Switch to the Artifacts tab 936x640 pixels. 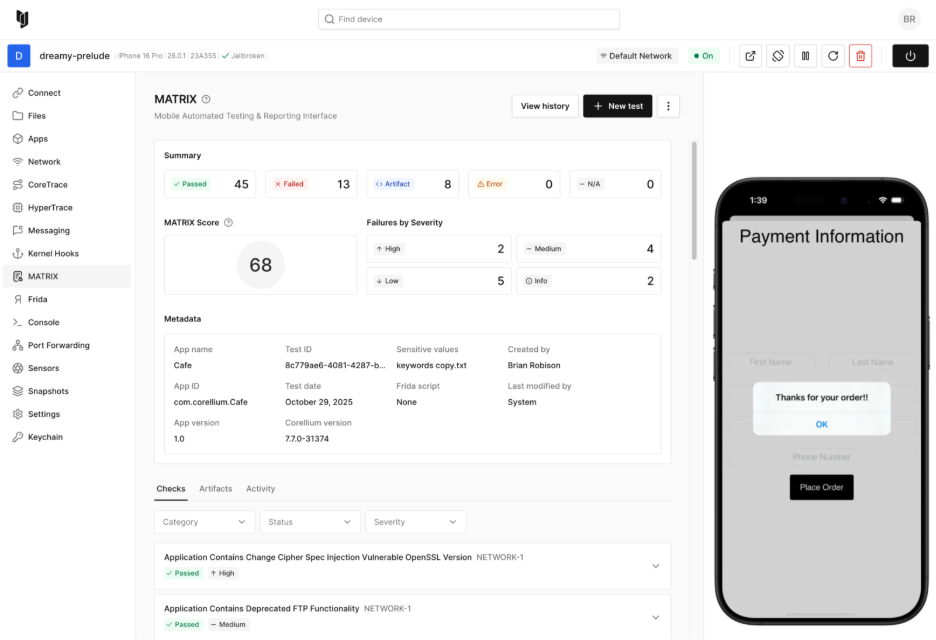pos(215,489)
